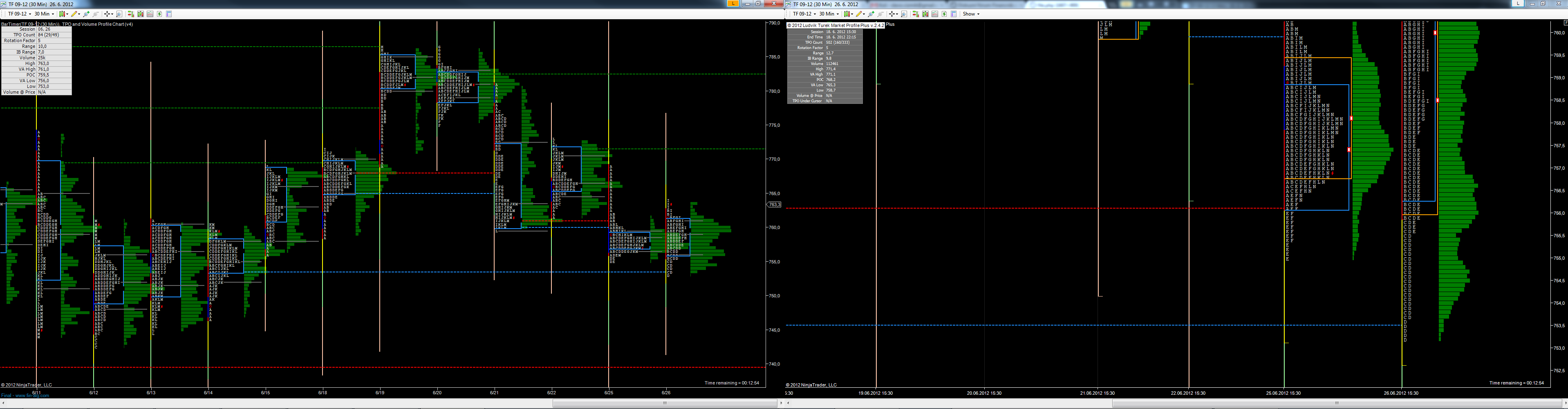The width and height of the screenshot is (1568, 409).
Task: Click Zoom Out magnifier in left chart toolbar
Action: 96,14
